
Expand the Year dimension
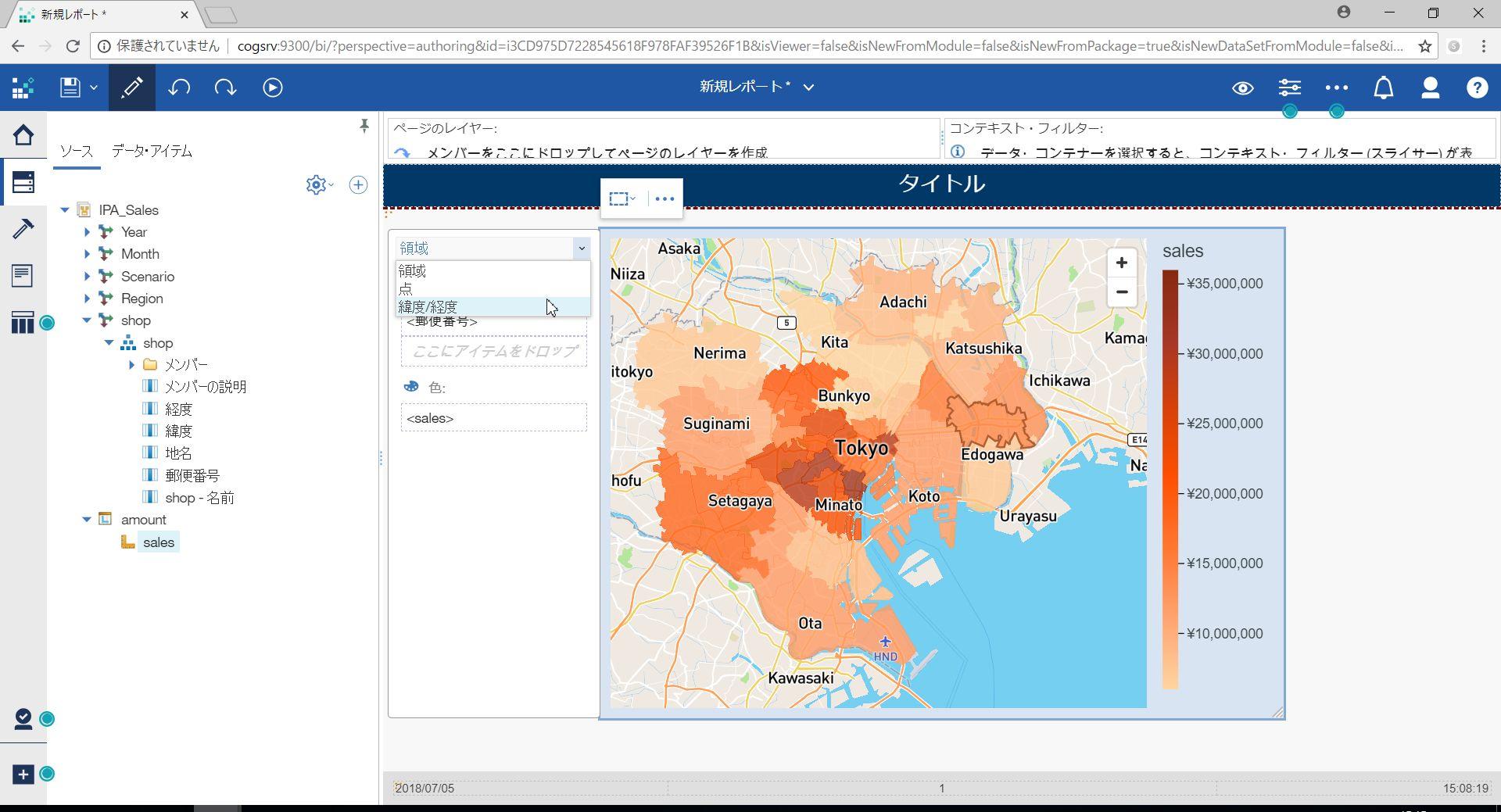87,232
